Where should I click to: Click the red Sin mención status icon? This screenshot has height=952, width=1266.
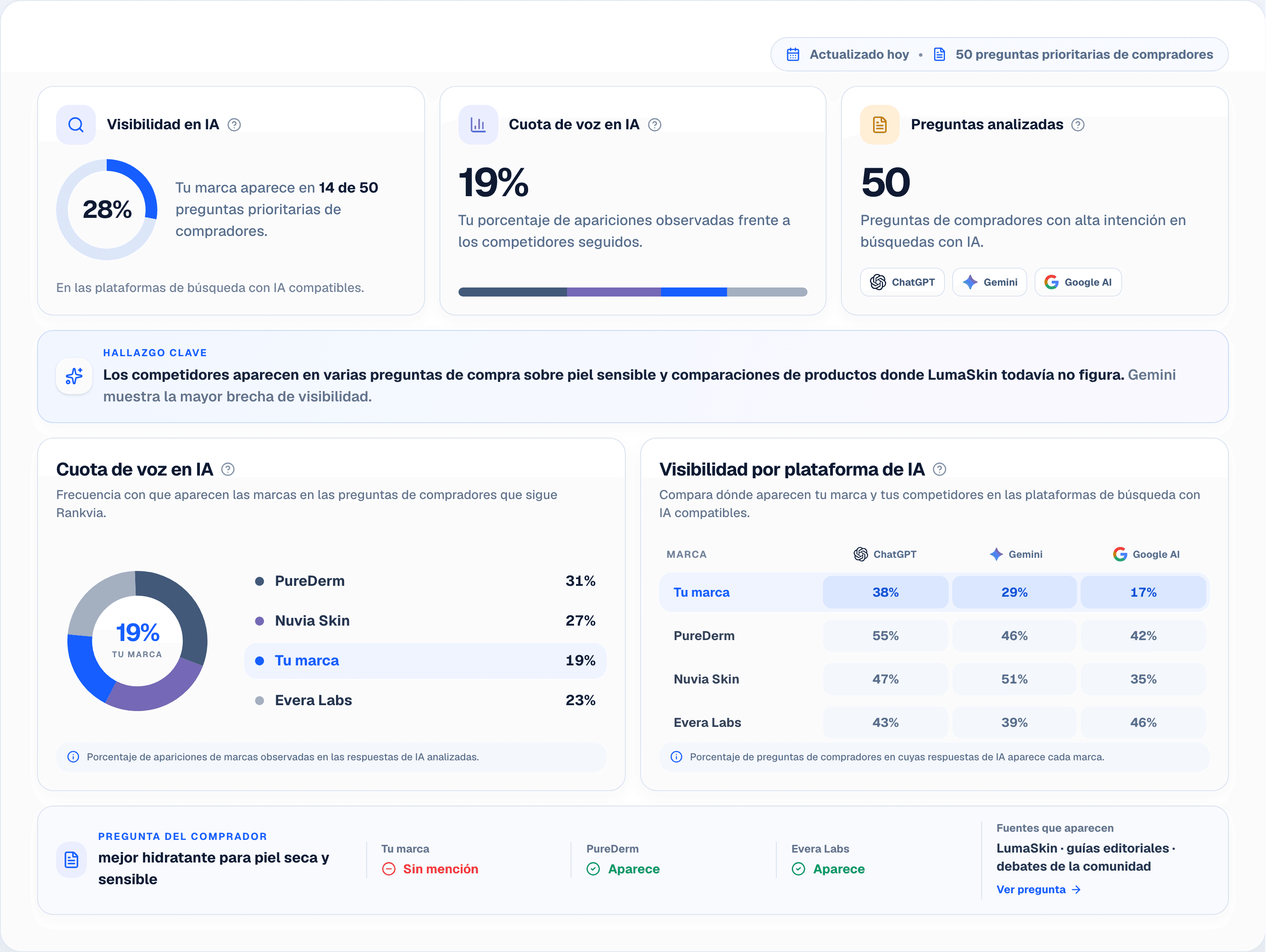388,869
